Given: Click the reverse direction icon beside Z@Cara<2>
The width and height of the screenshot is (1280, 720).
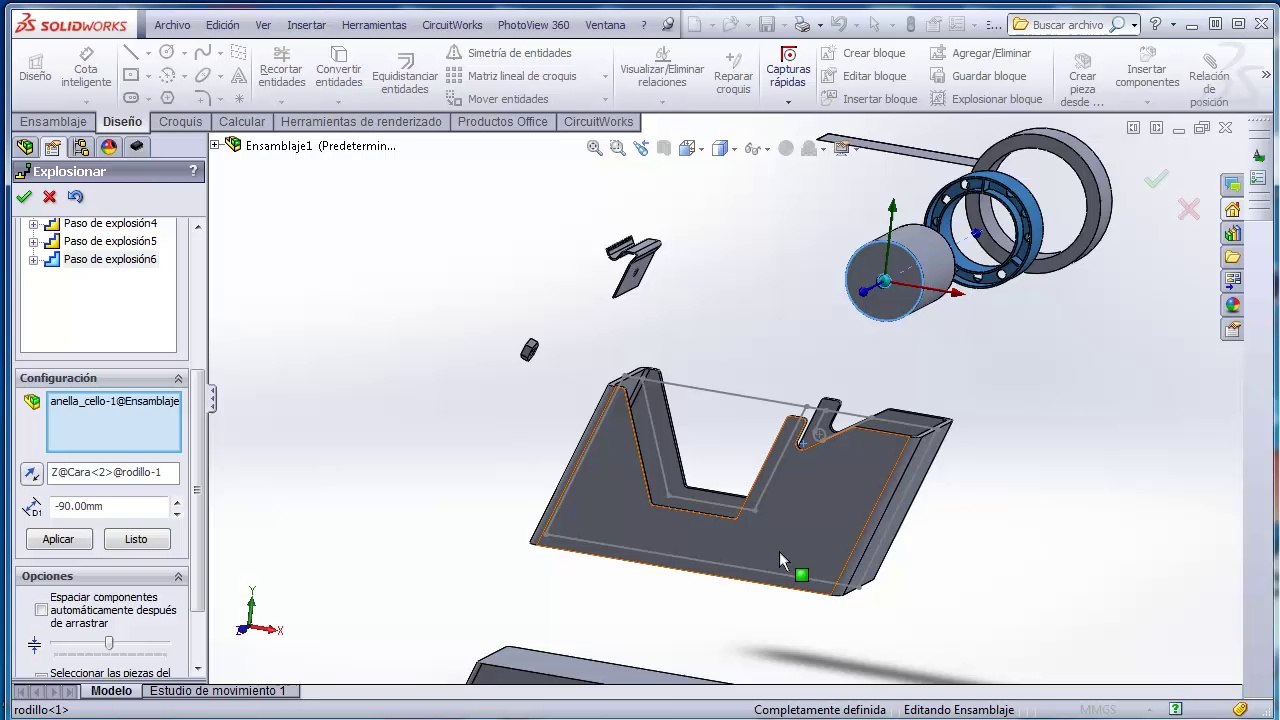Looking at the screenshot, I should coord(32,473).
